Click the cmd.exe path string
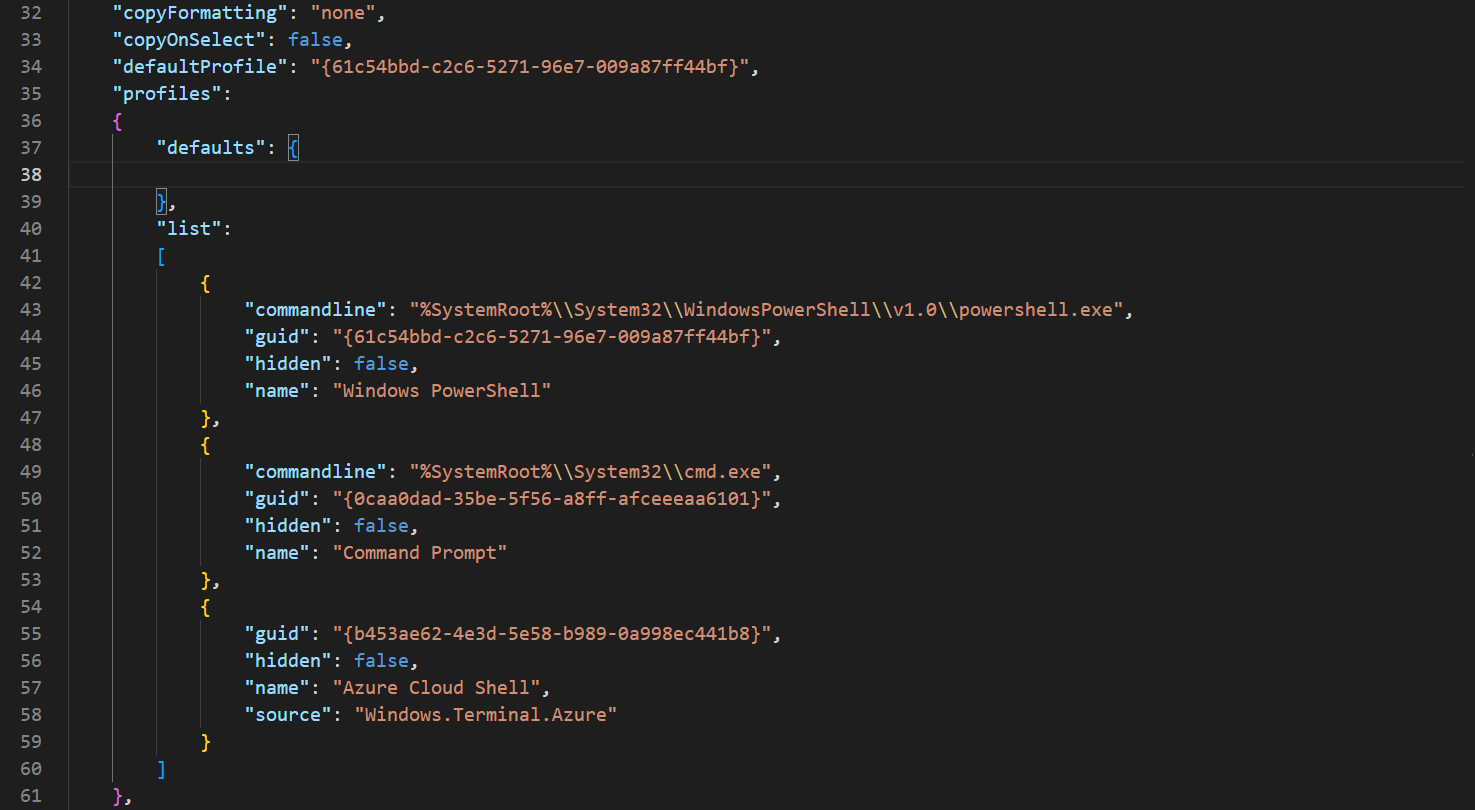 tap(589, 473)
